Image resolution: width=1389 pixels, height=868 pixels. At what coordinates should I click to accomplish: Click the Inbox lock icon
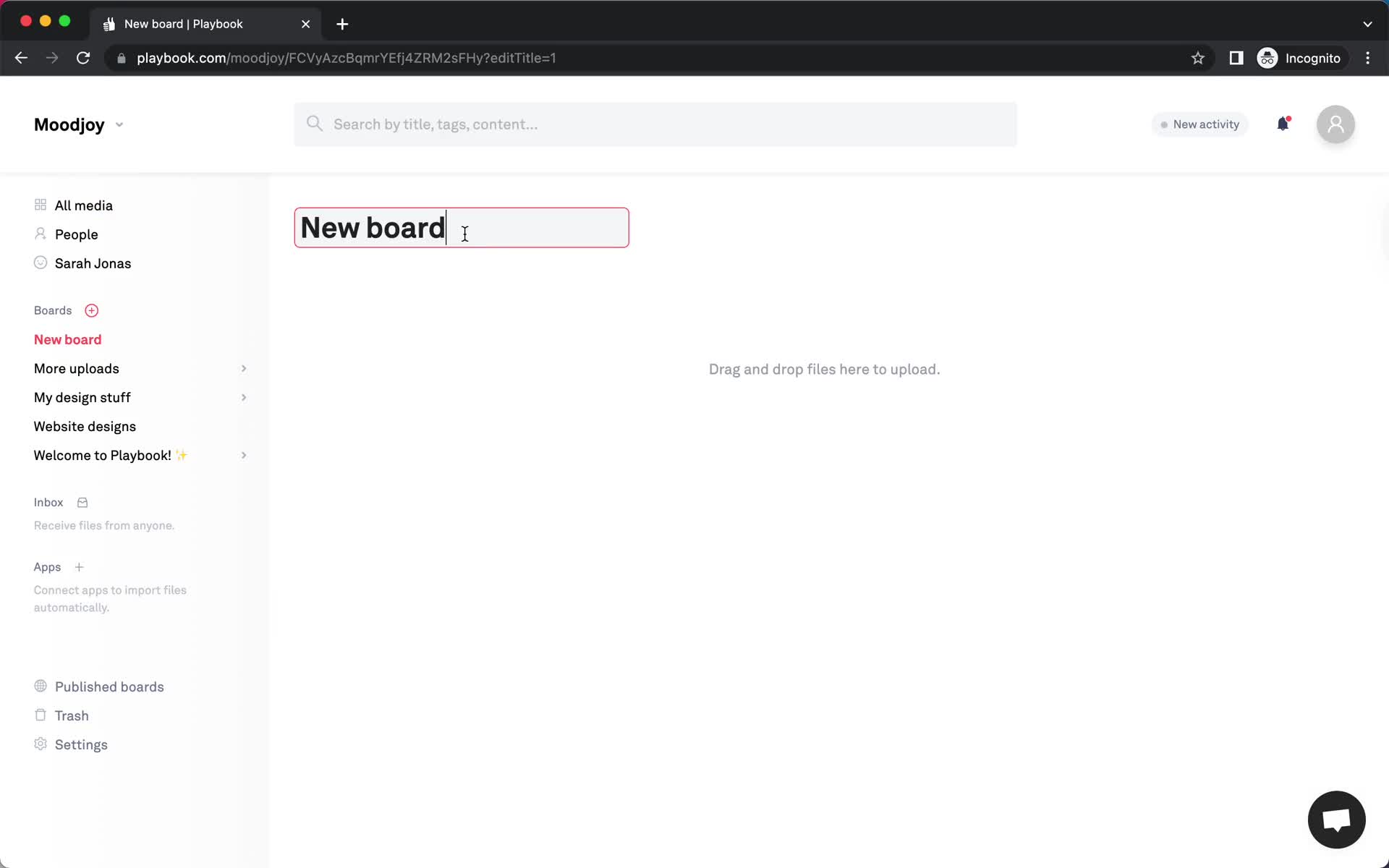pyautogui.click(x=82, y=502)
